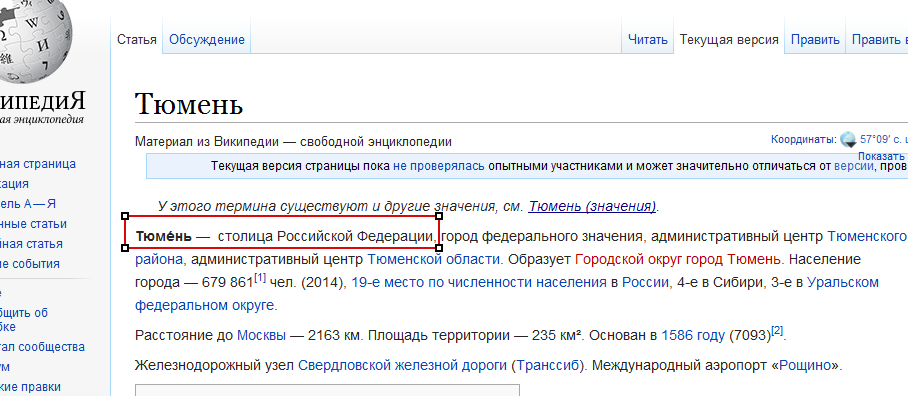Viewport: 908px width, 396px height.
Task: Open footnote reference [1]
Action: point(259,278)
